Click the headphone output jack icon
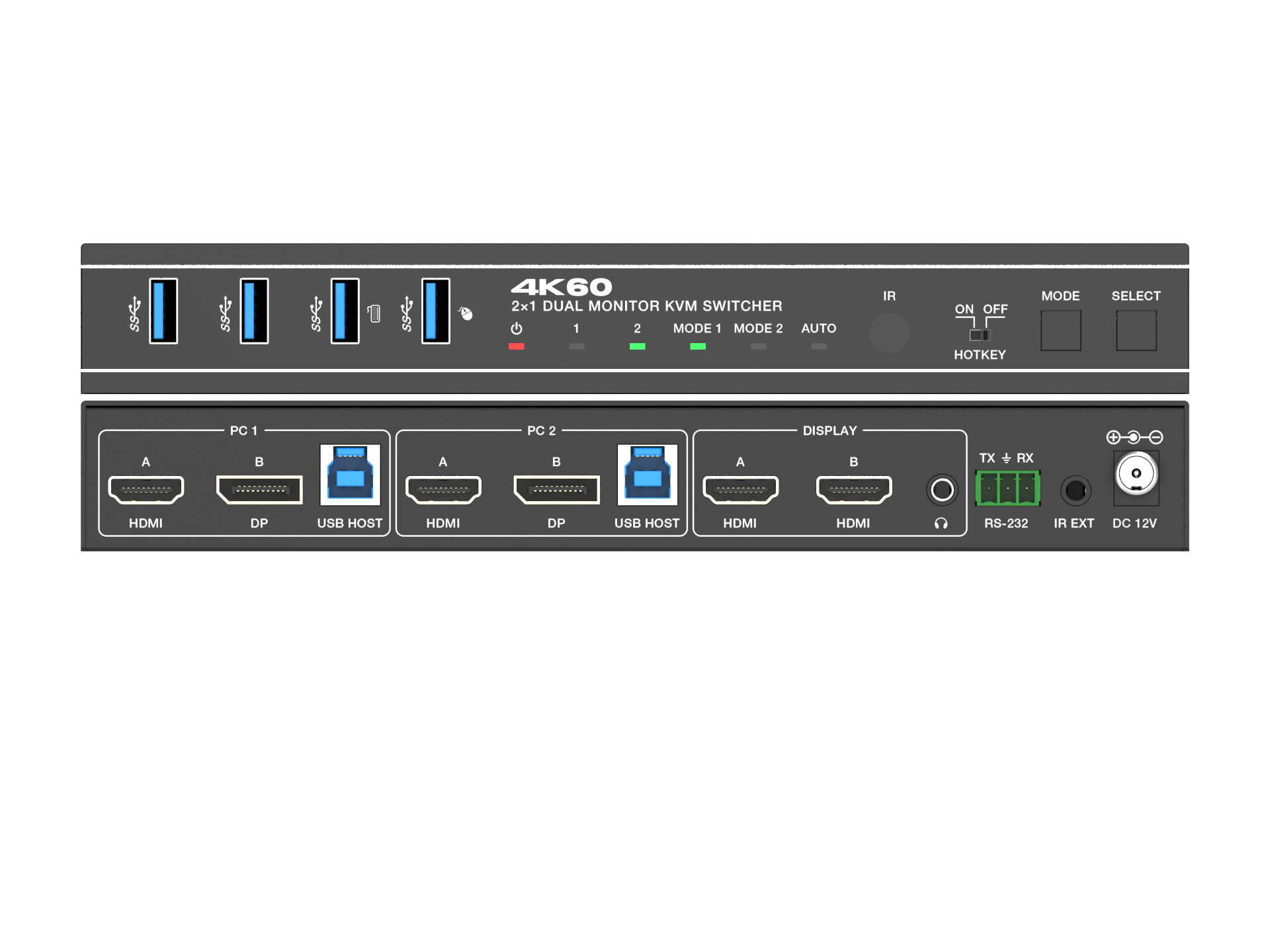Screen dimensions: 1270x952 tap(943, 489)
